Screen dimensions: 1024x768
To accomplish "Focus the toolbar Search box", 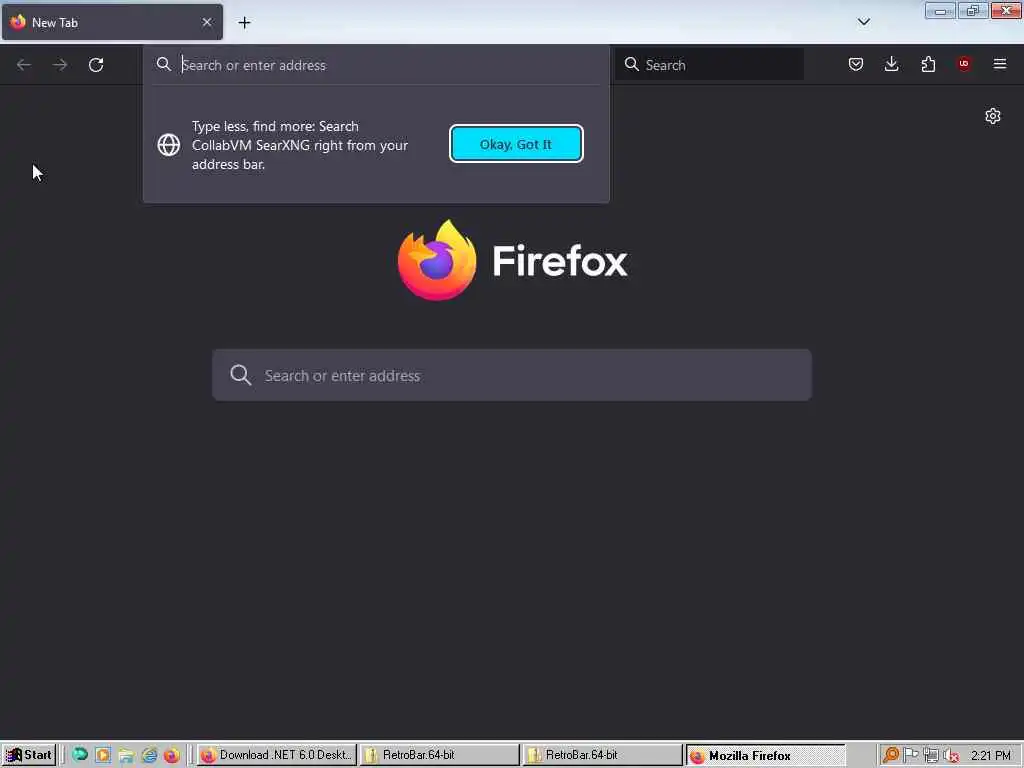I will pyautogui.click(x=709, y=65).
